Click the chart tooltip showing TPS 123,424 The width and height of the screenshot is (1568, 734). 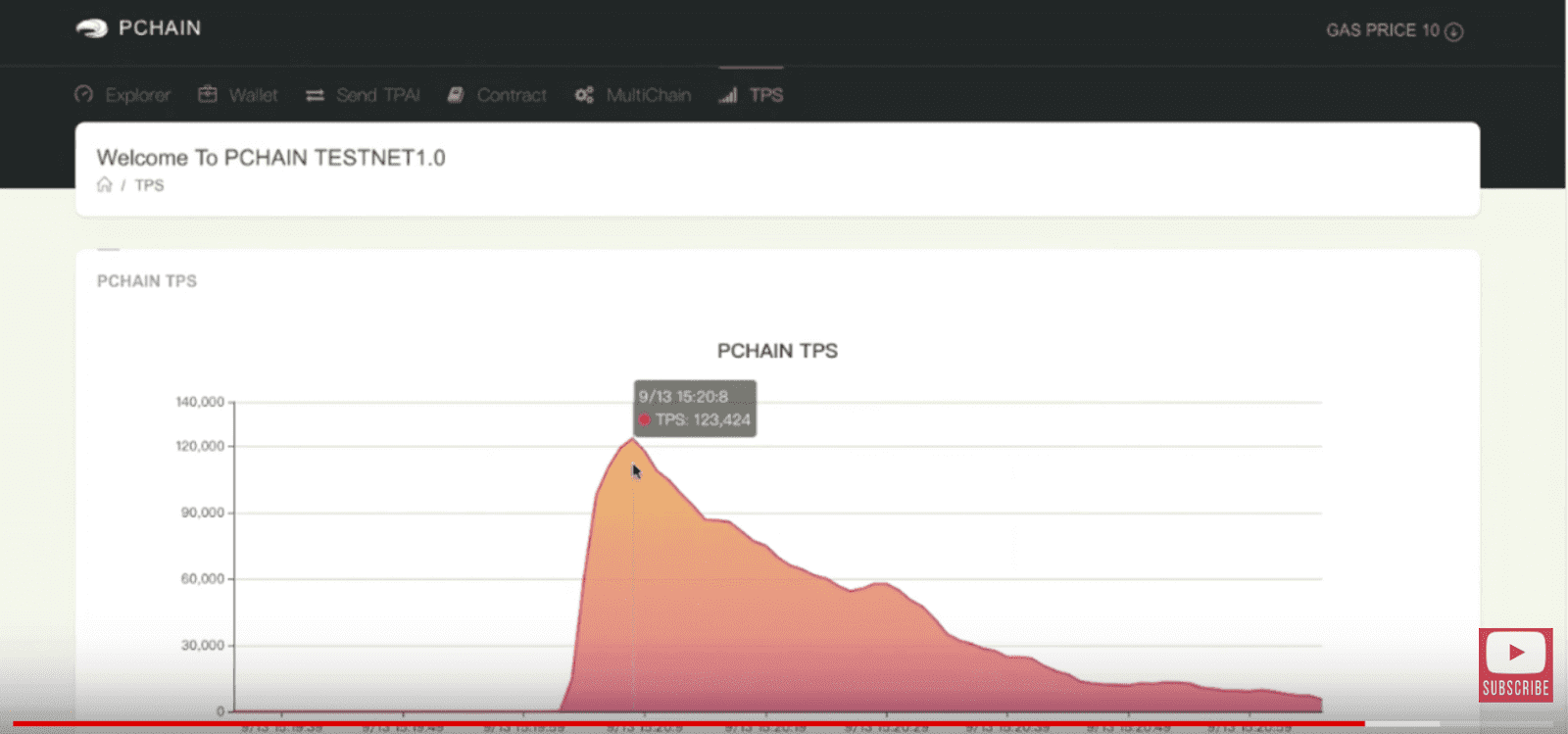[695, 409]
